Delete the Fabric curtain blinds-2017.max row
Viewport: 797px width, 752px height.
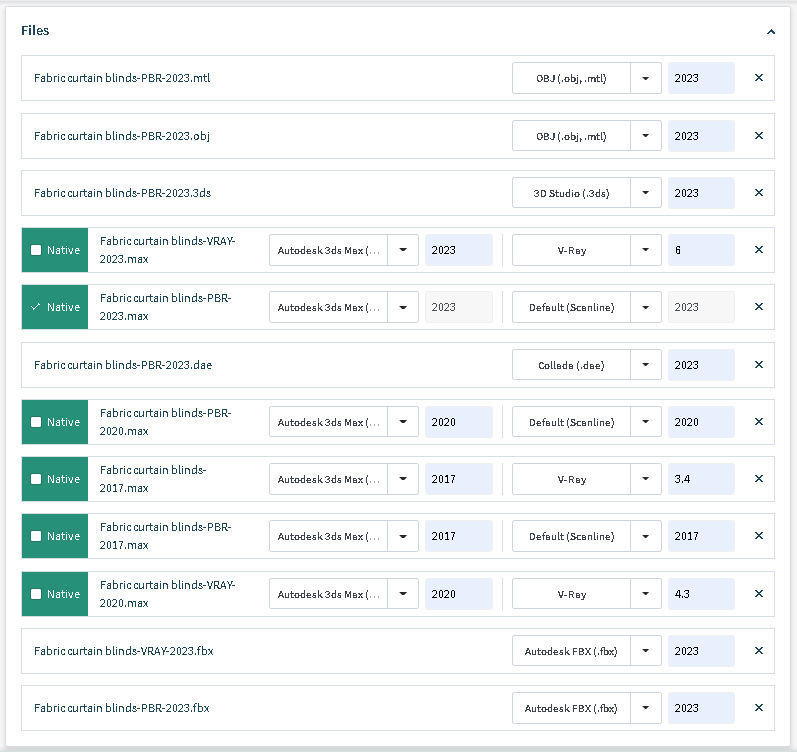pos(758,479)
